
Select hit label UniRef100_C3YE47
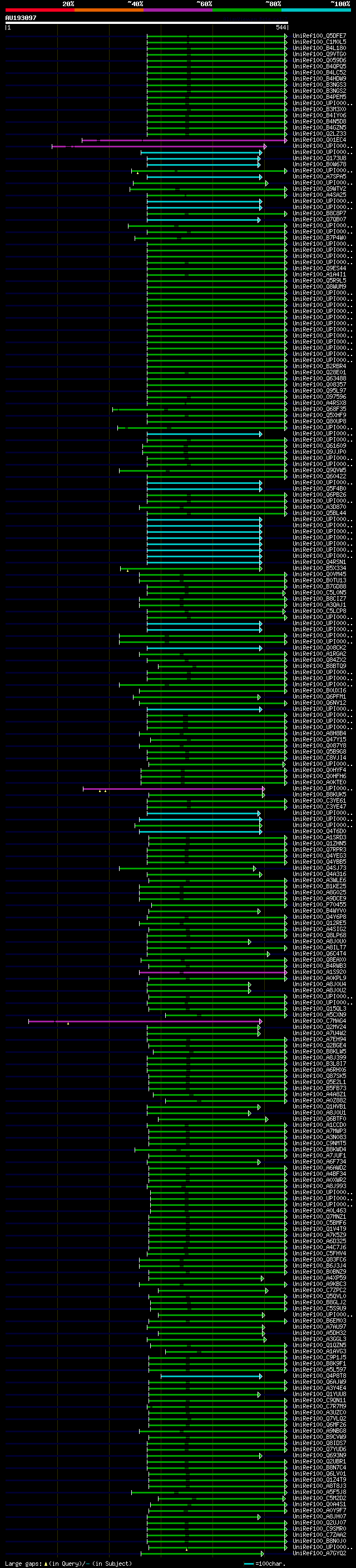319,807
